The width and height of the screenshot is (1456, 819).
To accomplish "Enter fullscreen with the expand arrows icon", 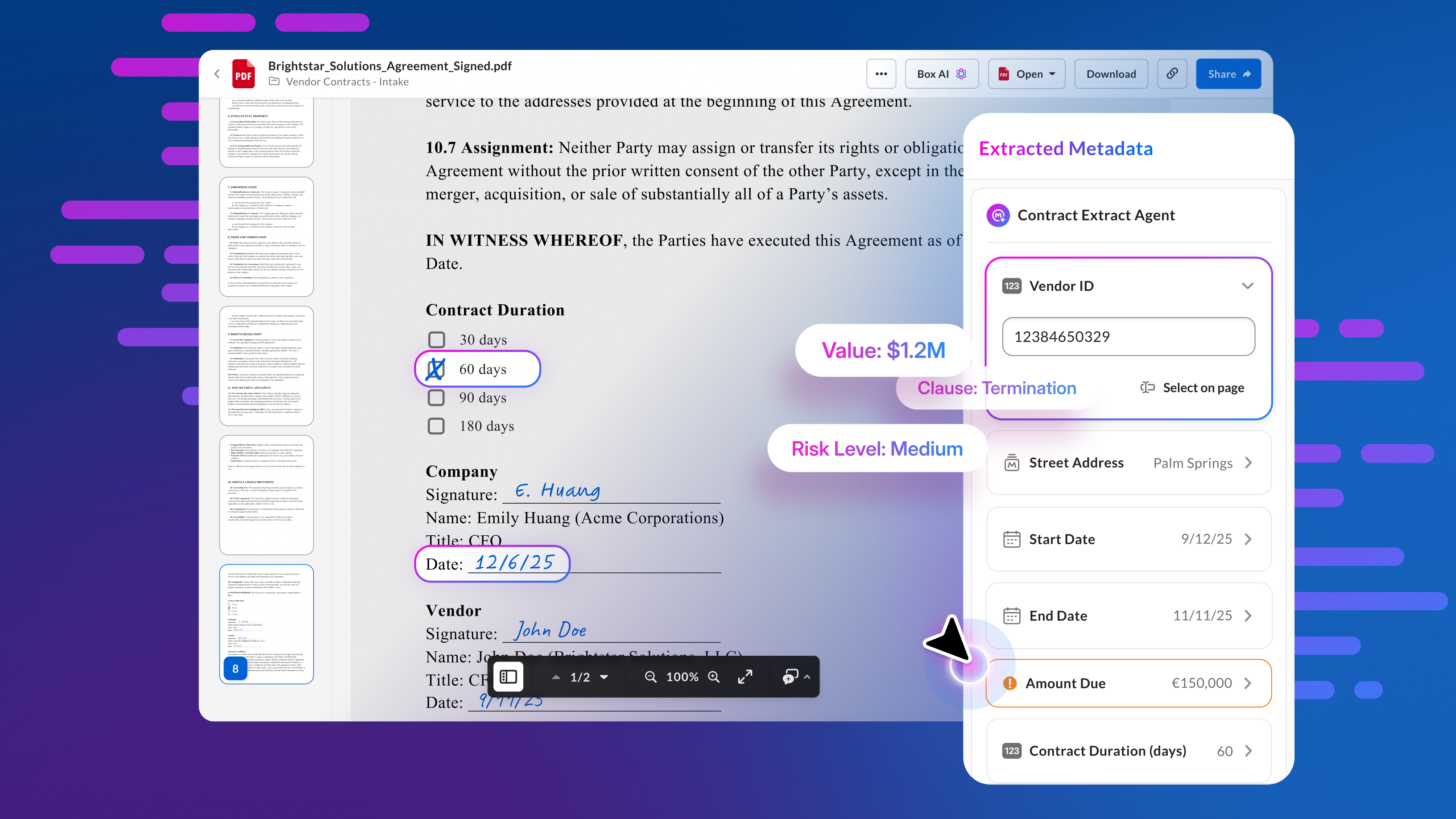I will pos(745,677).
